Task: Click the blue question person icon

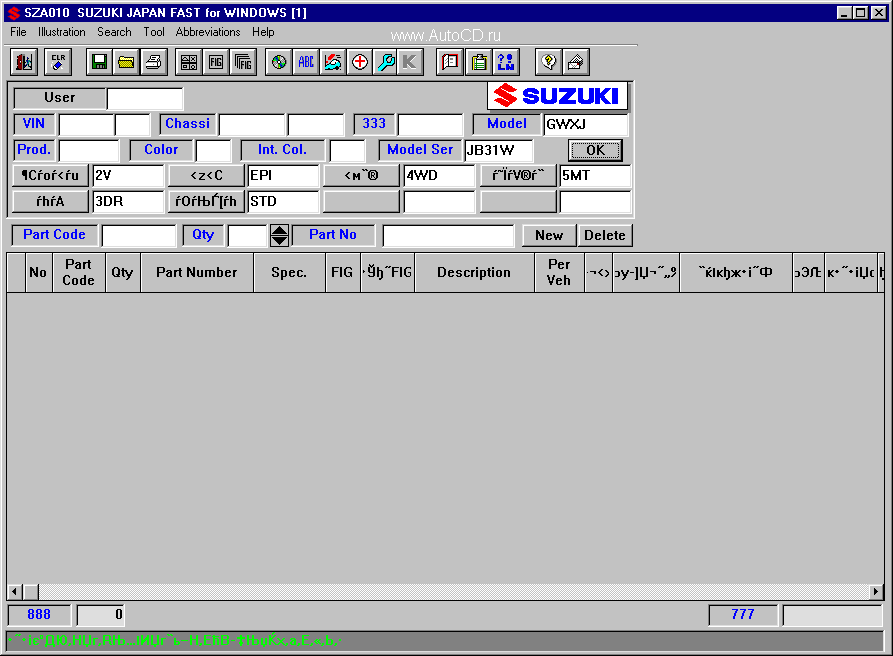Action: pos(506,62)
